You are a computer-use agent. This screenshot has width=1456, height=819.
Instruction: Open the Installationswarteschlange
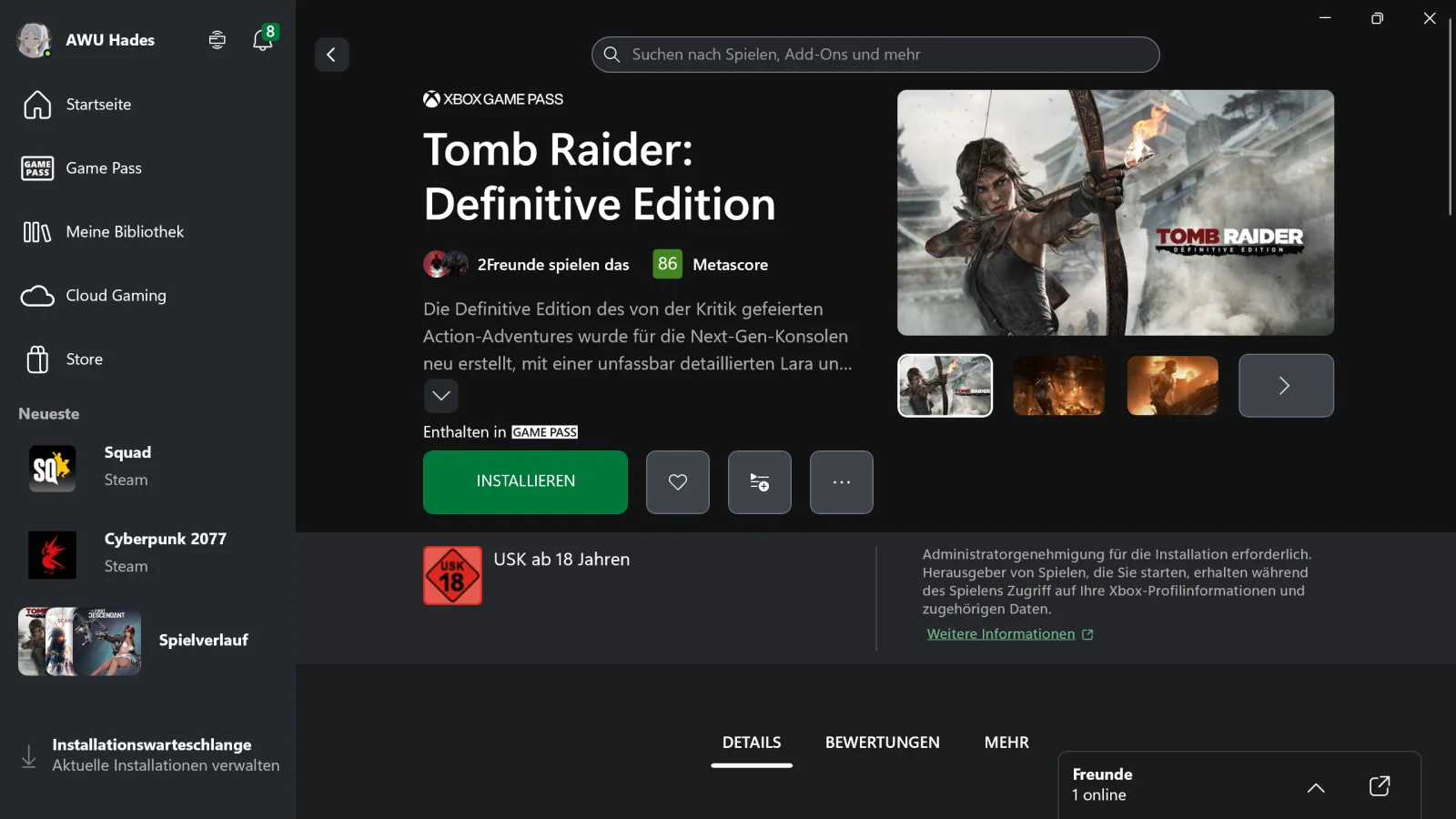149,755
